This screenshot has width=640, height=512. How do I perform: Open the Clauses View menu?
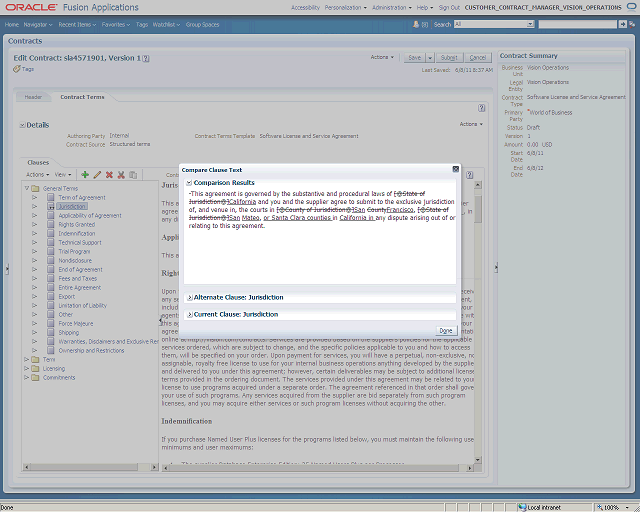coord(63,175)
